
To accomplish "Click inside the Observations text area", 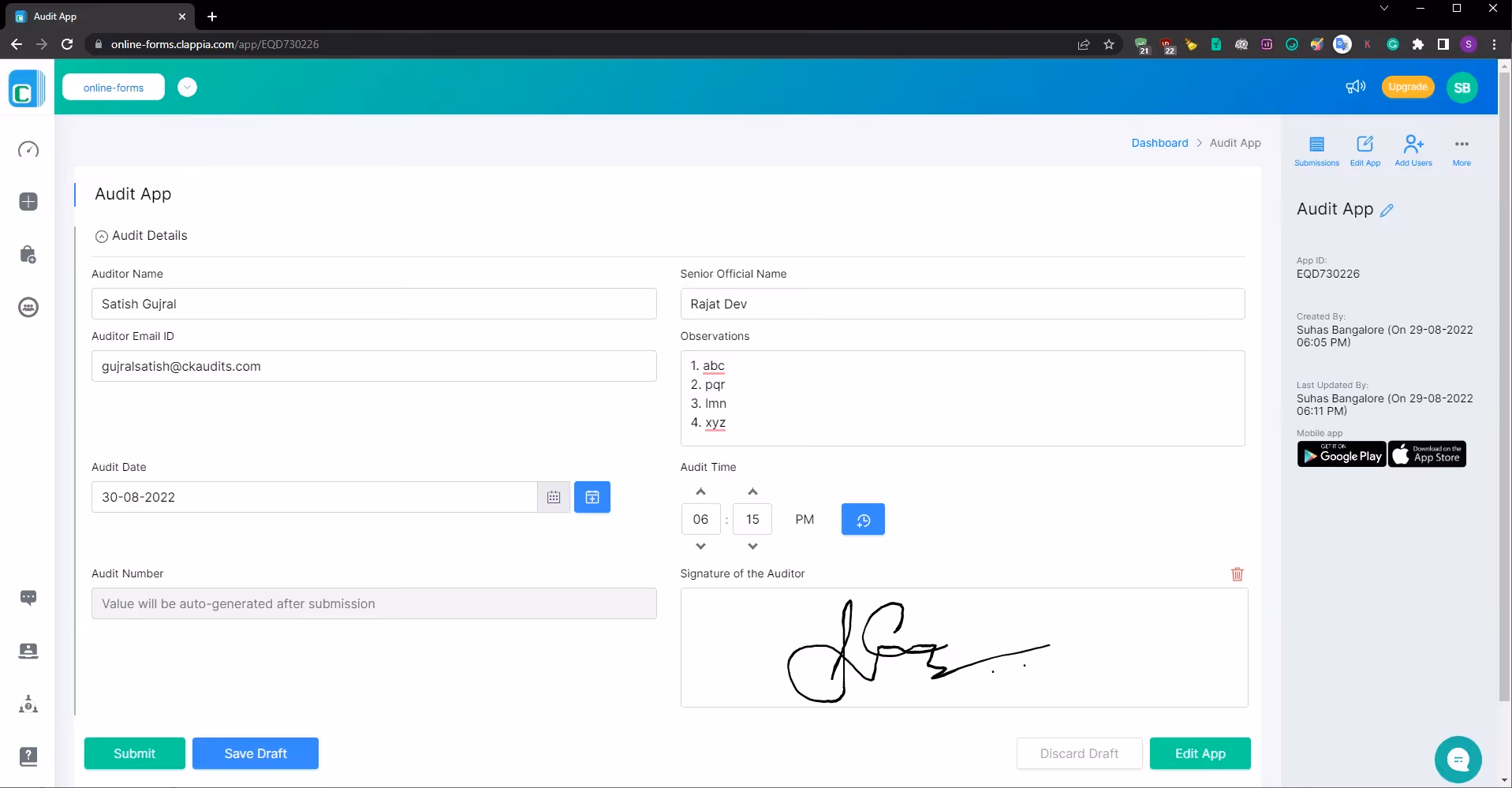I will (x=962, y=398).
